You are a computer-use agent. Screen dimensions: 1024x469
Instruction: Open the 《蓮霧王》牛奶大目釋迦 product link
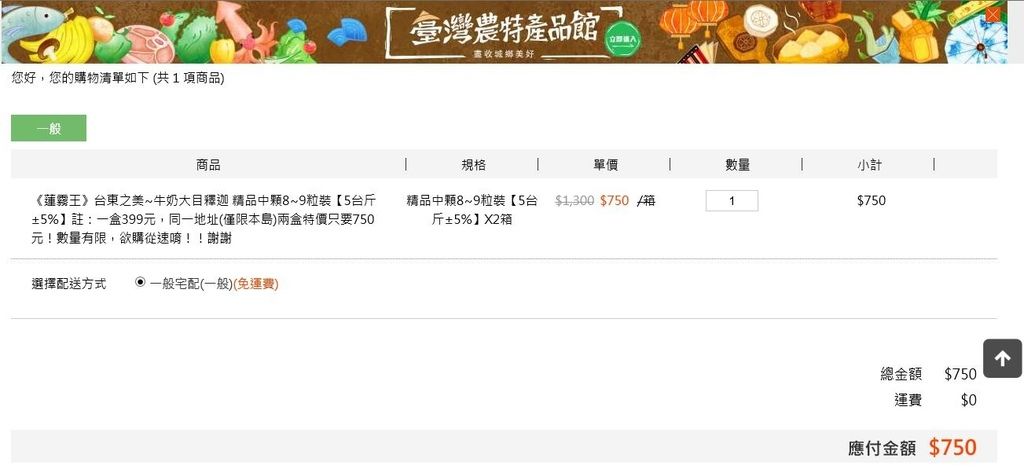pyautogui.click(x=204, y=219)
